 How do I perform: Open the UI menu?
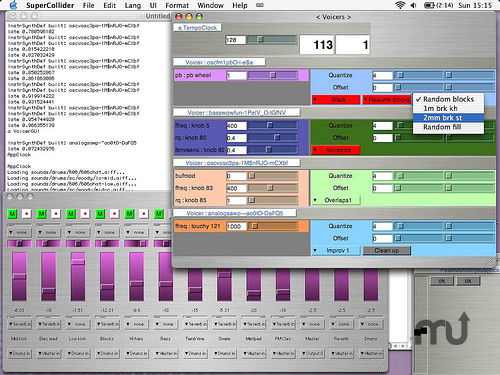pos(153,5)
